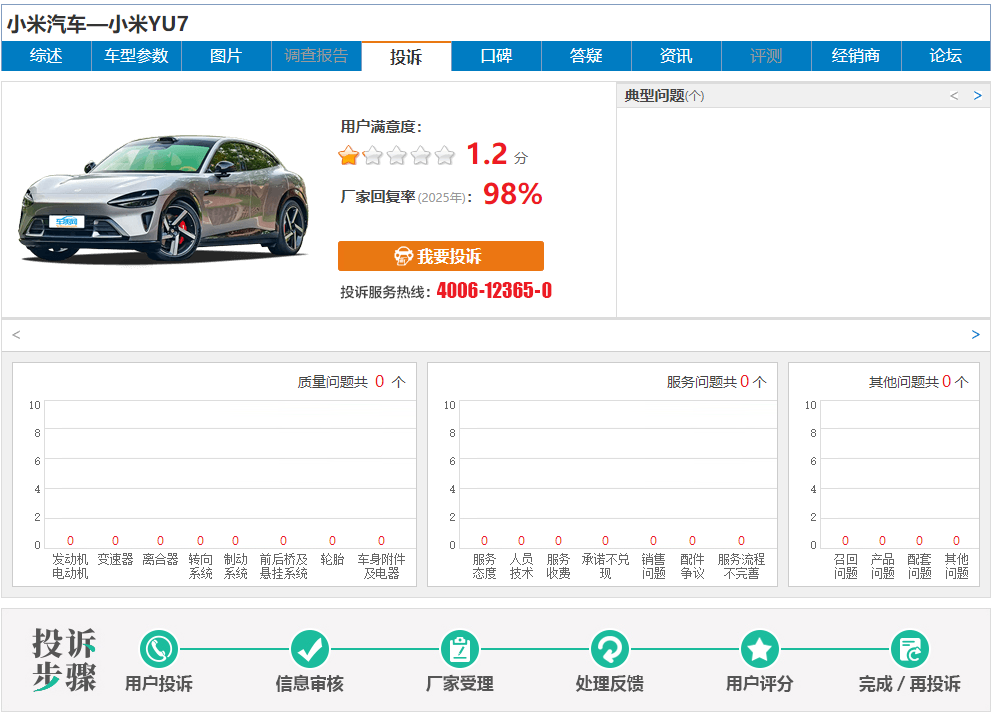Open the 口碑 tab
Screen dimensions: 991x714
pos(496,56)
